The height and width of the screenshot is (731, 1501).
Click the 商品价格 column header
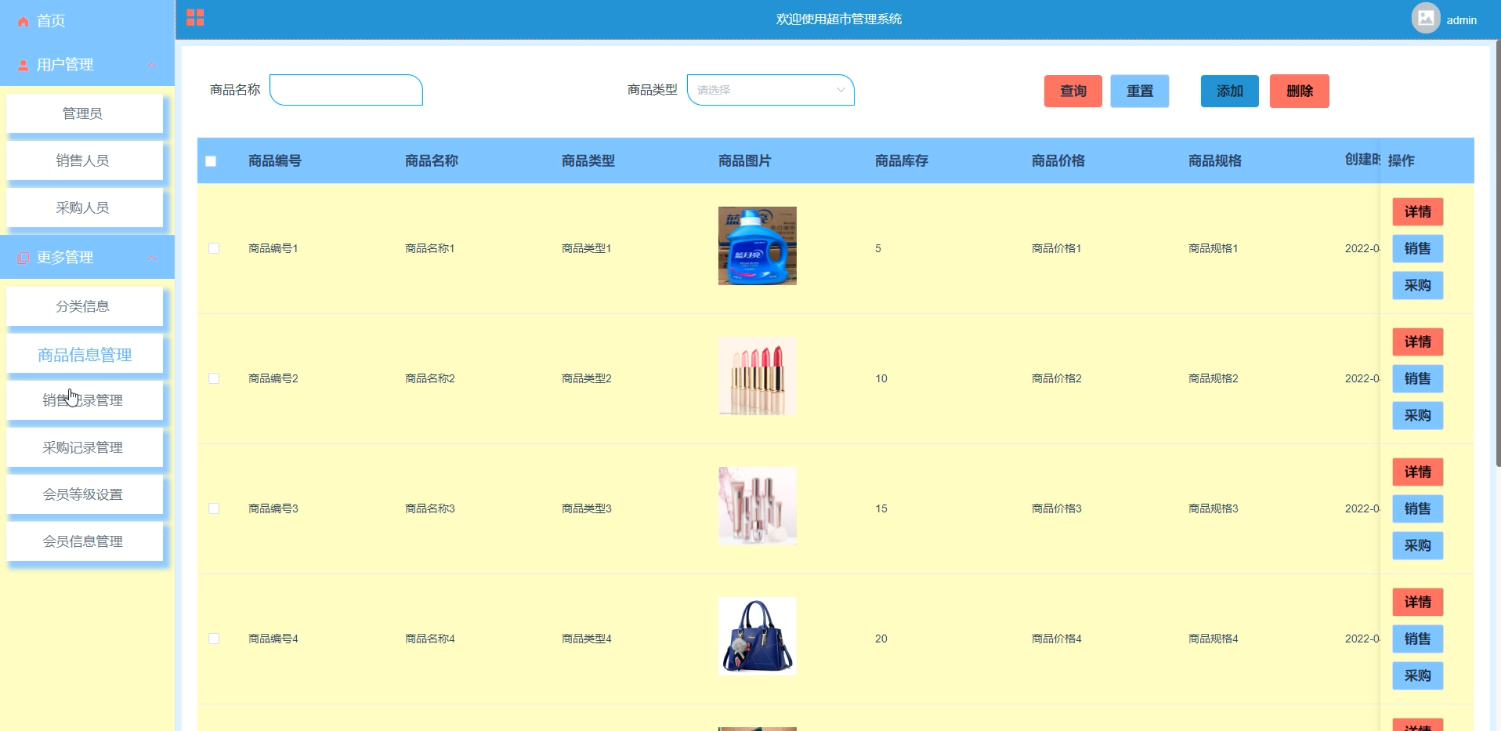pyautogui.click(x=1058, y=161)
